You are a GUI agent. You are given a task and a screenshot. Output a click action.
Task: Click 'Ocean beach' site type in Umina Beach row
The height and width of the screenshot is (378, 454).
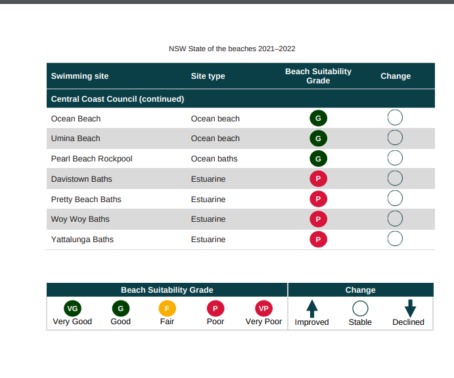[215, 138]
